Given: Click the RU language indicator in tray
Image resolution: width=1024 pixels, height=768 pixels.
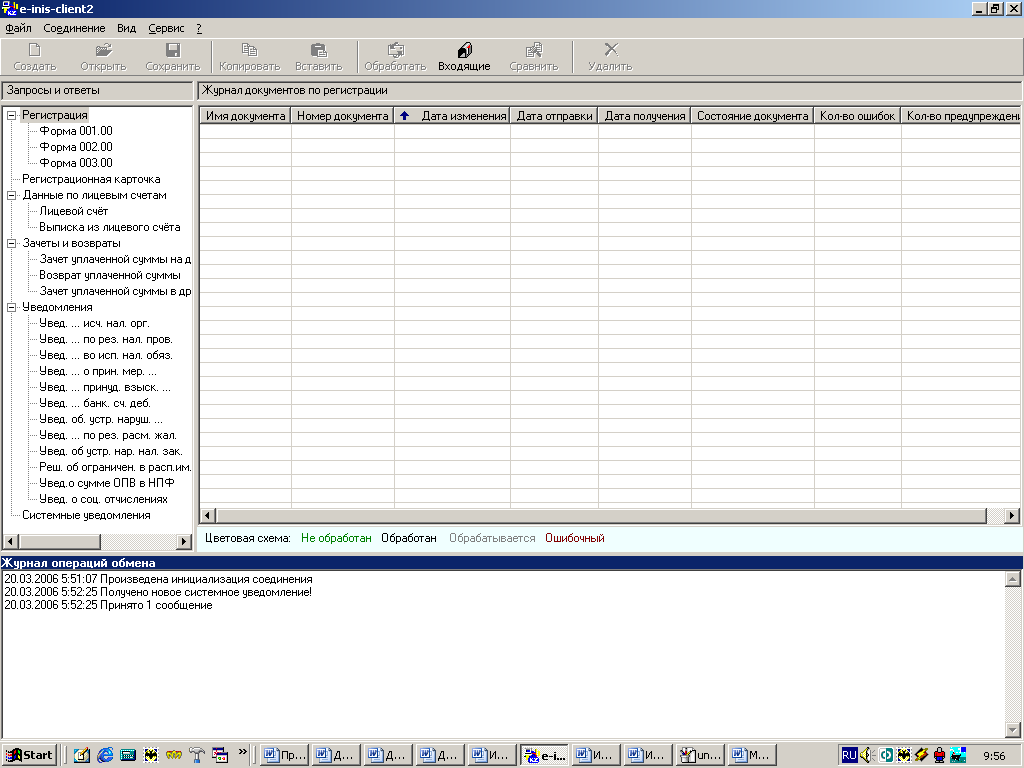Looking at the screenshot, I should click(x=848, y=755).
